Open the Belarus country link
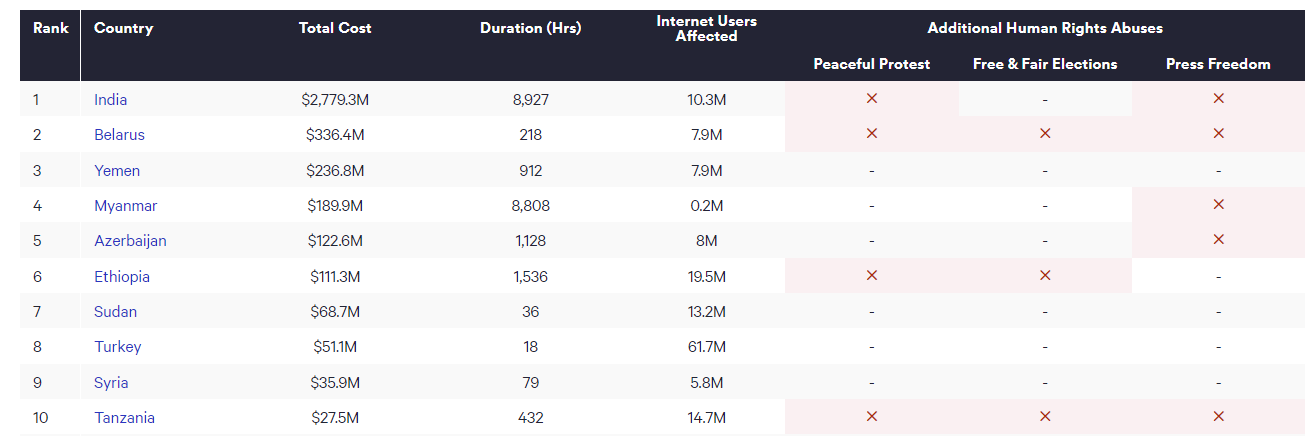Image resolution: width=1312 pixels, height=436 pixels. click(x=119, y=135)
